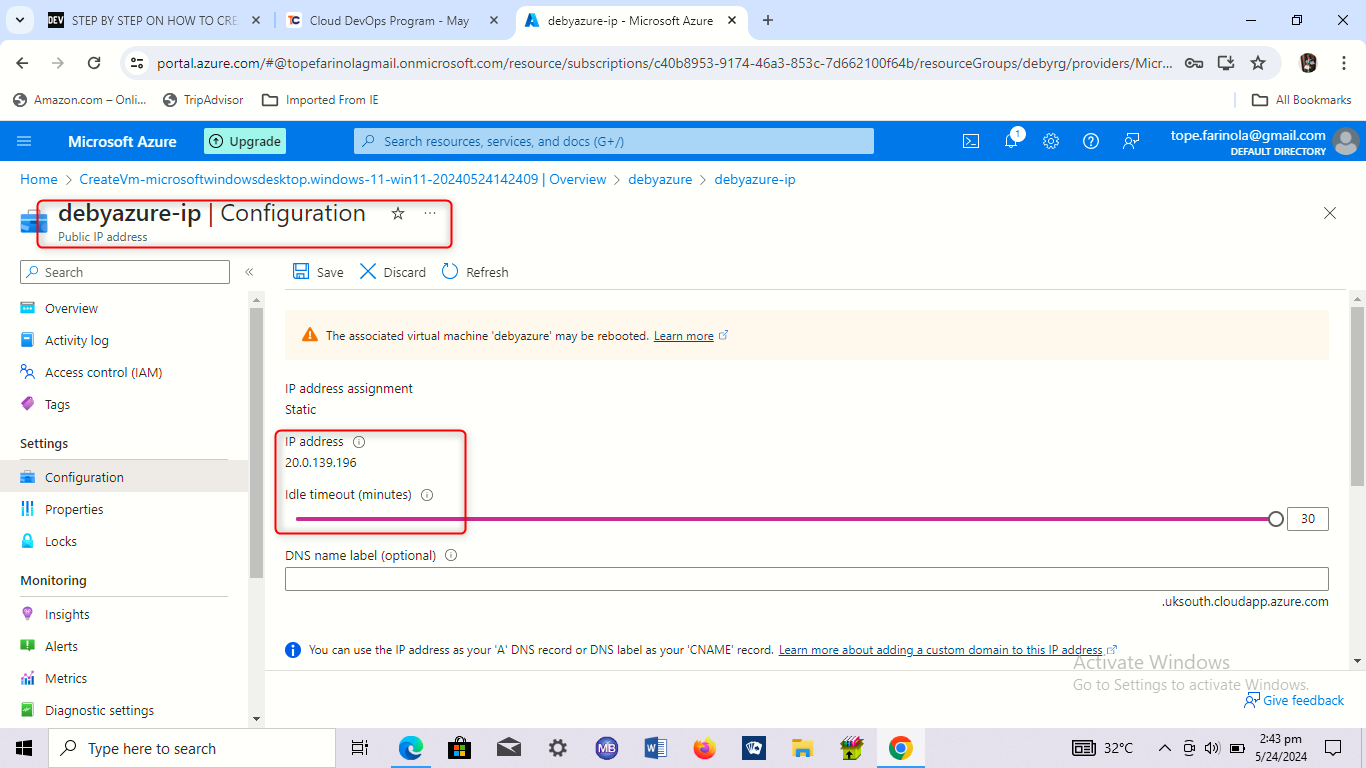Viewport: 1366px width, 768px height.
Task: Open Insights under Monitoring
Action: click(67, 614)
